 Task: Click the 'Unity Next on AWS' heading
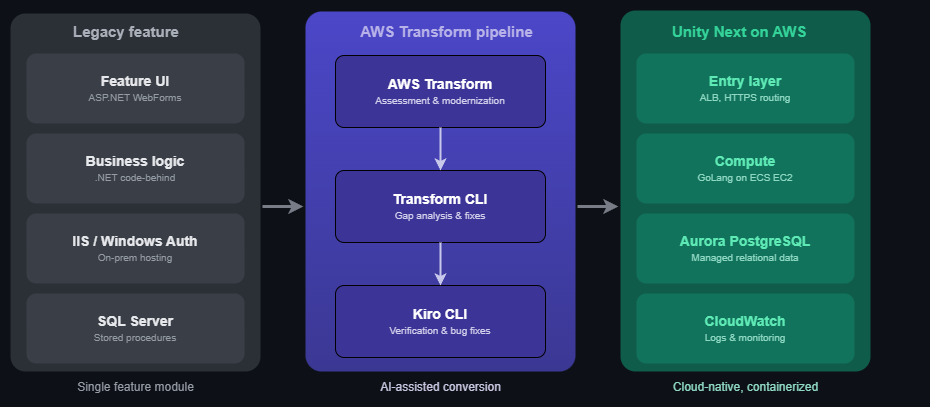coord(739,32)
